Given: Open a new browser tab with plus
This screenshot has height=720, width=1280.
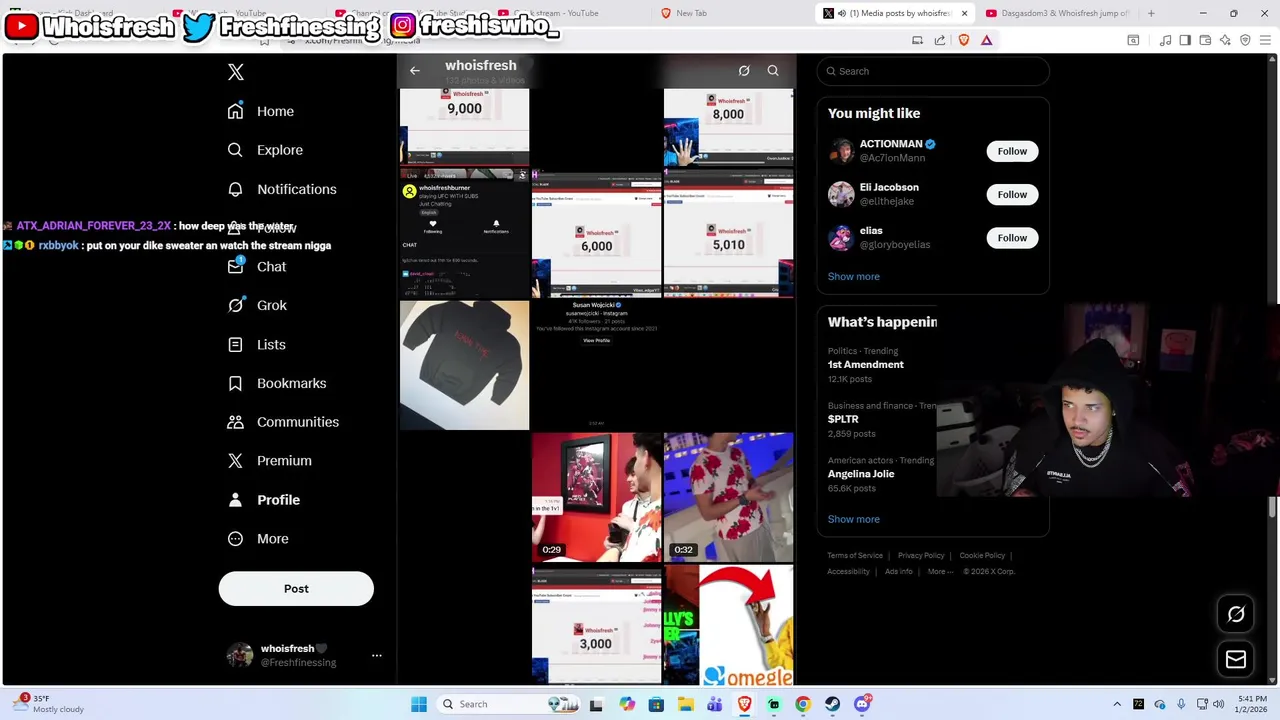Looking at the screenshot, I should [x=1151, y=13].
